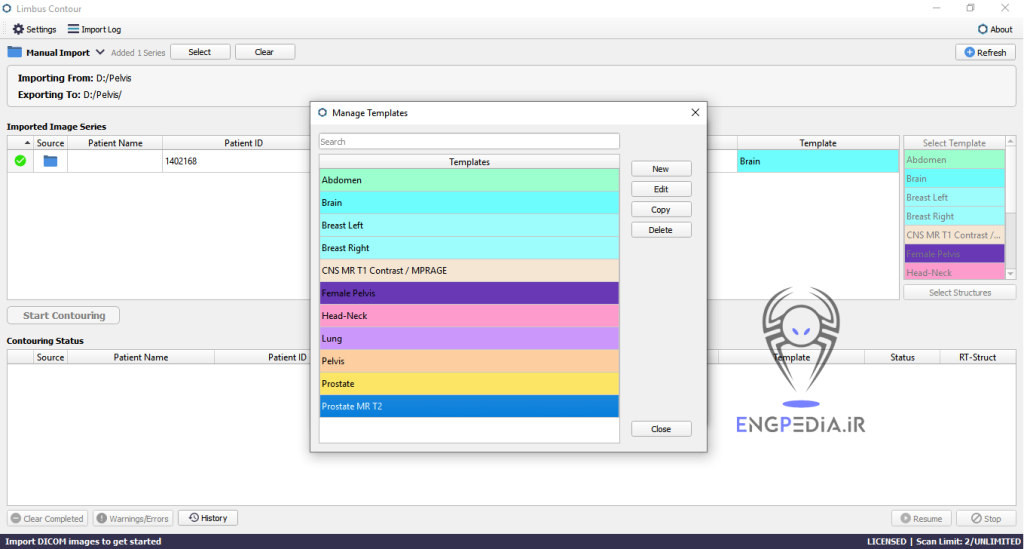Screen dimensions: 1024x549
Task: Open the Brain template cell dropdown
Action: [817, 160]
